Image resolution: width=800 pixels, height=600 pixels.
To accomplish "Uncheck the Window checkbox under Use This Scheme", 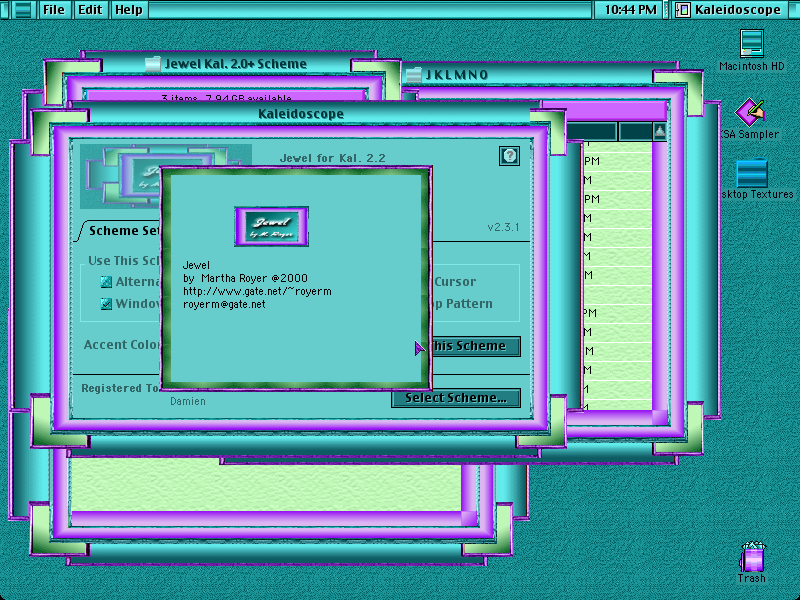I will (106, 304).
